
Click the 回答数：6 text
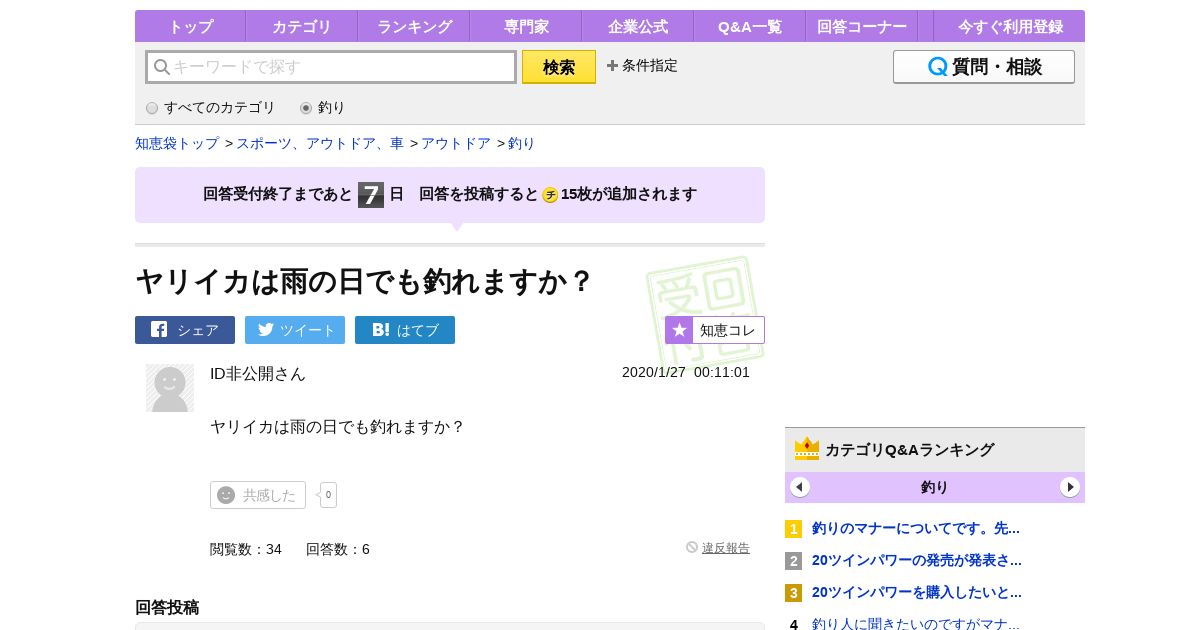pyautogui.click(x=338, y=549)
